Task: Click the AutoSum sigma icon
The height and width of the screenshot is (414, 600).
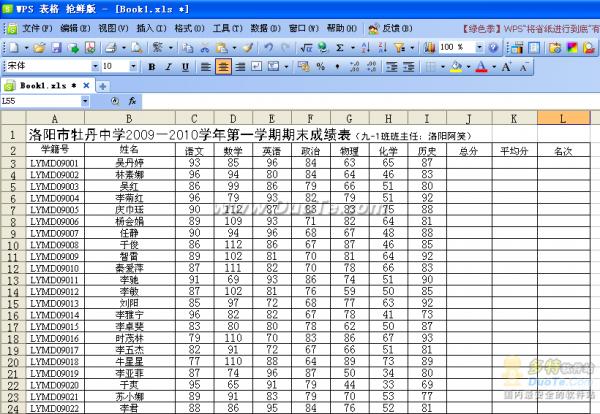Action: [x=340, y=47]
